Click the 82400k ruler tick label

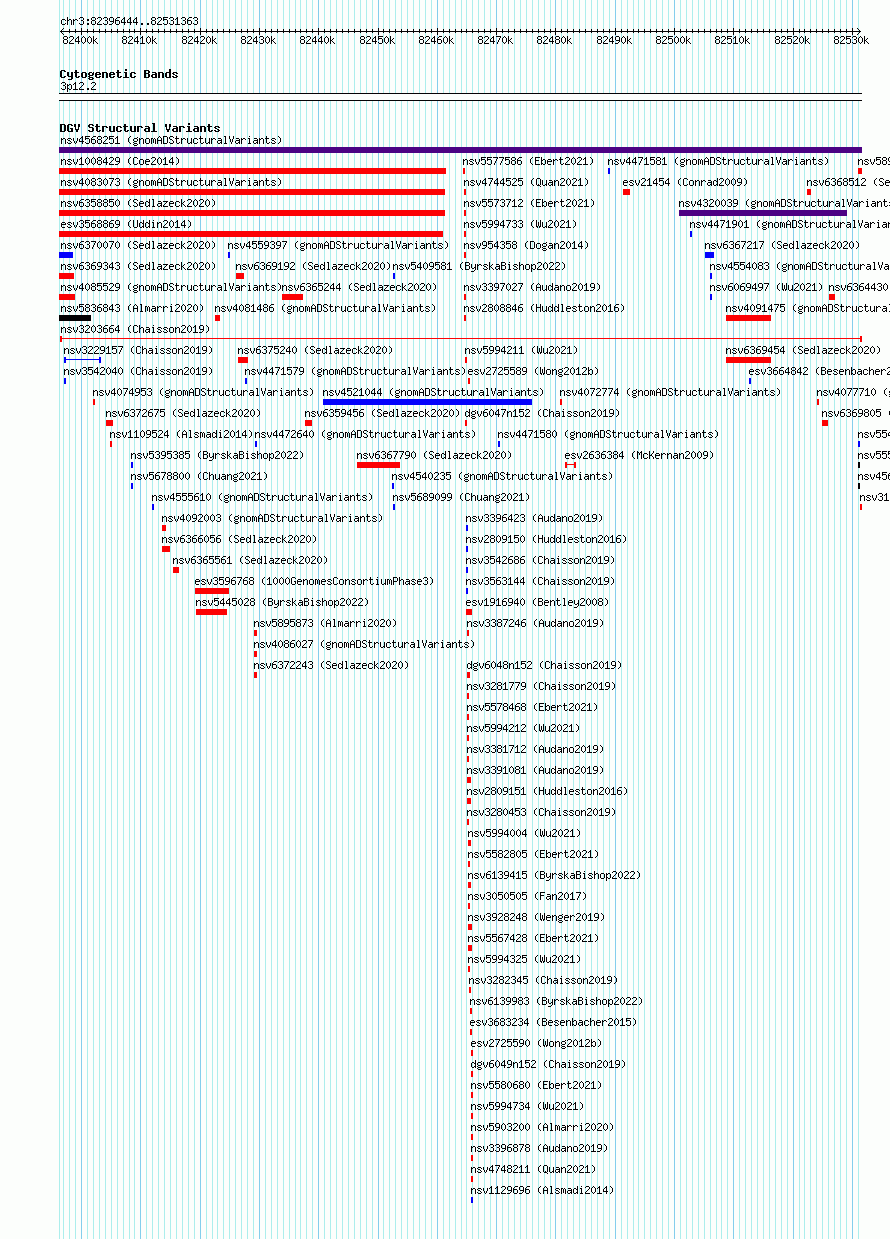(x=80, y=40)
